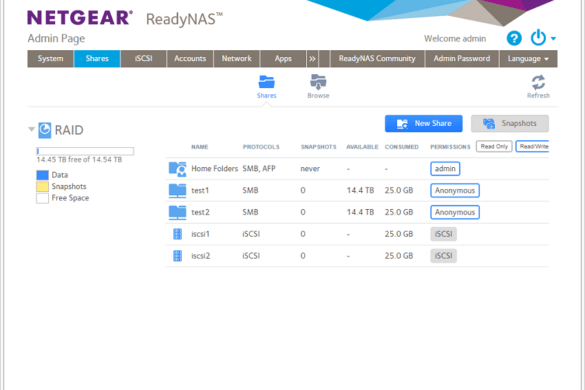The image size is (585, 390).
Task: Click the Home Folders user folder icon
Action: 177,169
